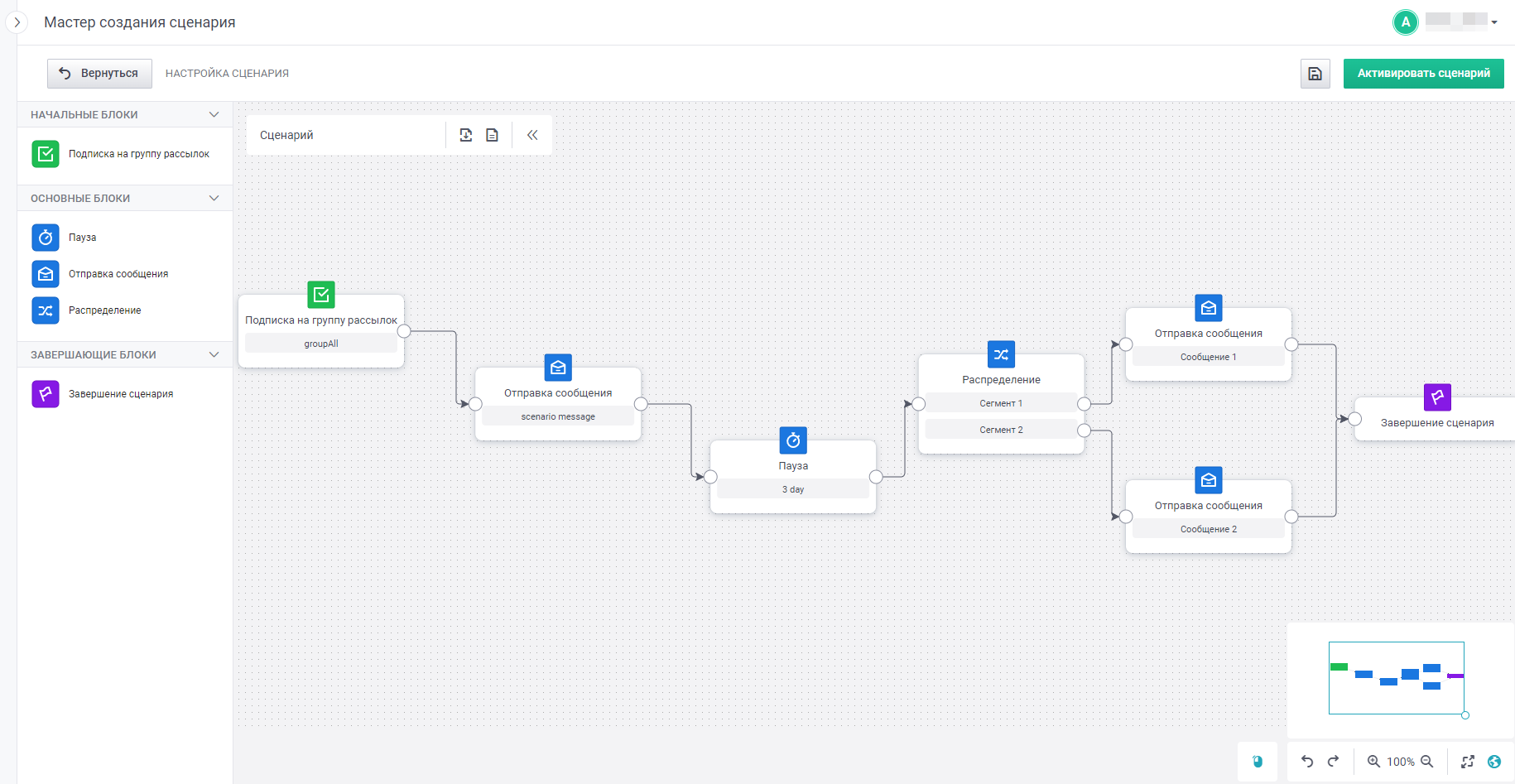Click the minimap overview thumbnail
Viewport: 1515px width, 784px height.
[1397, 678]
